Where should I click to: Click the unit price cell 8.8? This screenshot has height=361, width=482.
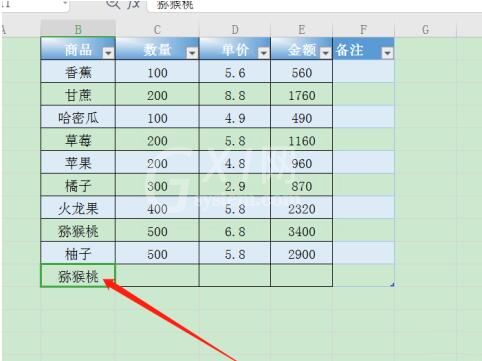pos(235,95)
